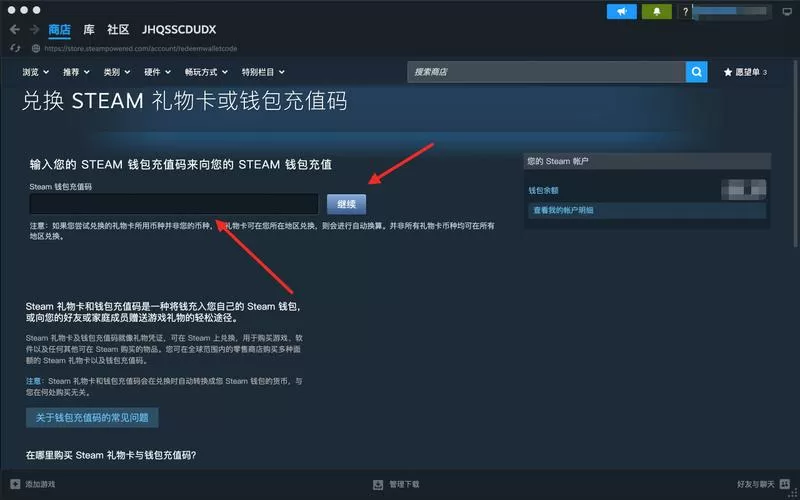Open 关于钱包充值码的常见问题 button

[x=92, y=417]
